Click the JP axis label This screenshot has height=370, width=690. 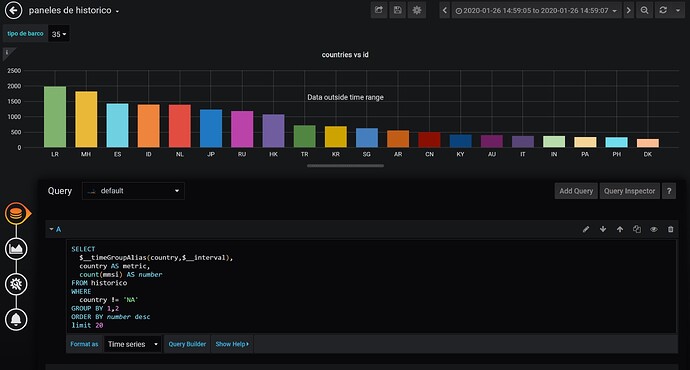211,154
